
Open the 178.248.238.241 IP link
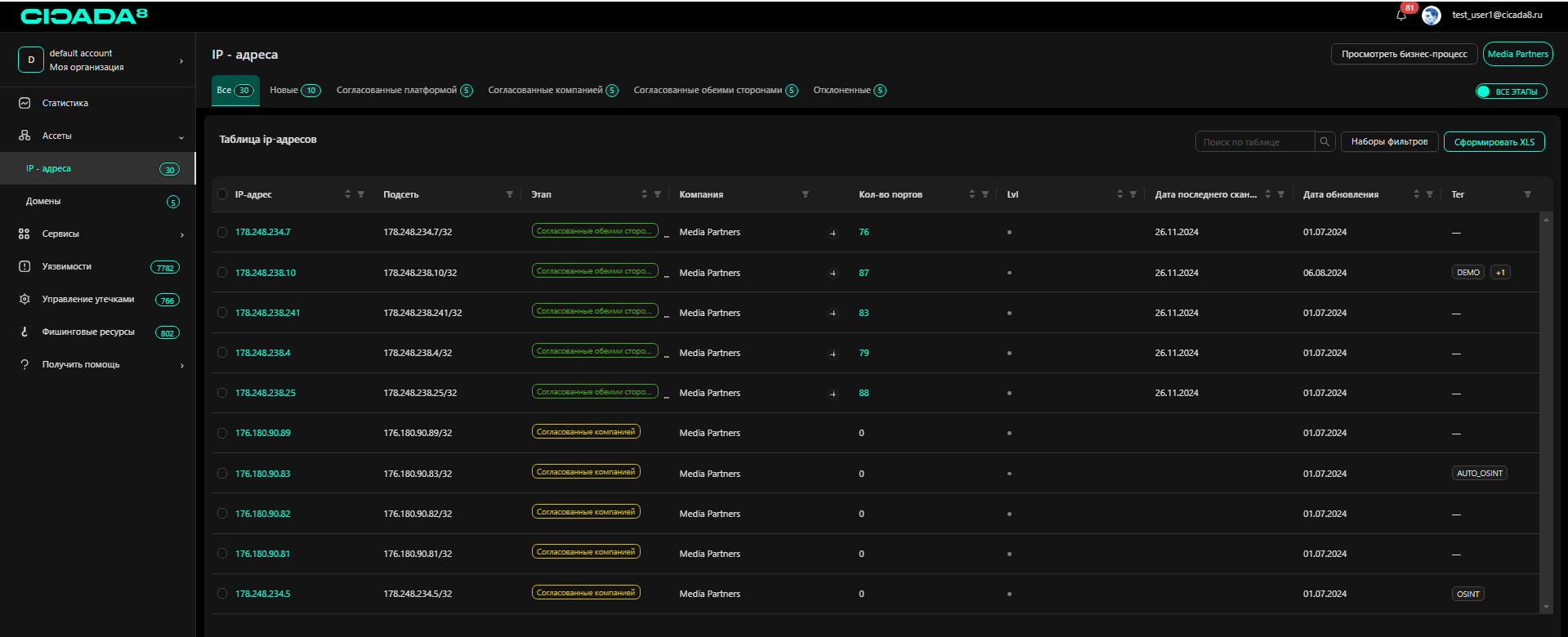tap(267, 313)
